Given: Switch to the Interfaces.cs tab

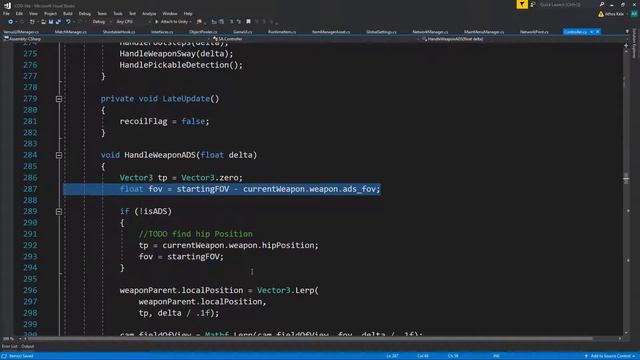Looking at the screenshot, I should pos(162,31).
